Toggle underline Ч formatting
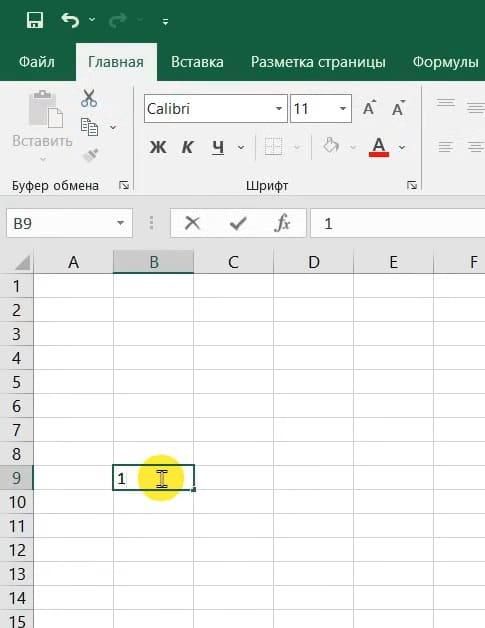485x628 pixels. (218, 148)
